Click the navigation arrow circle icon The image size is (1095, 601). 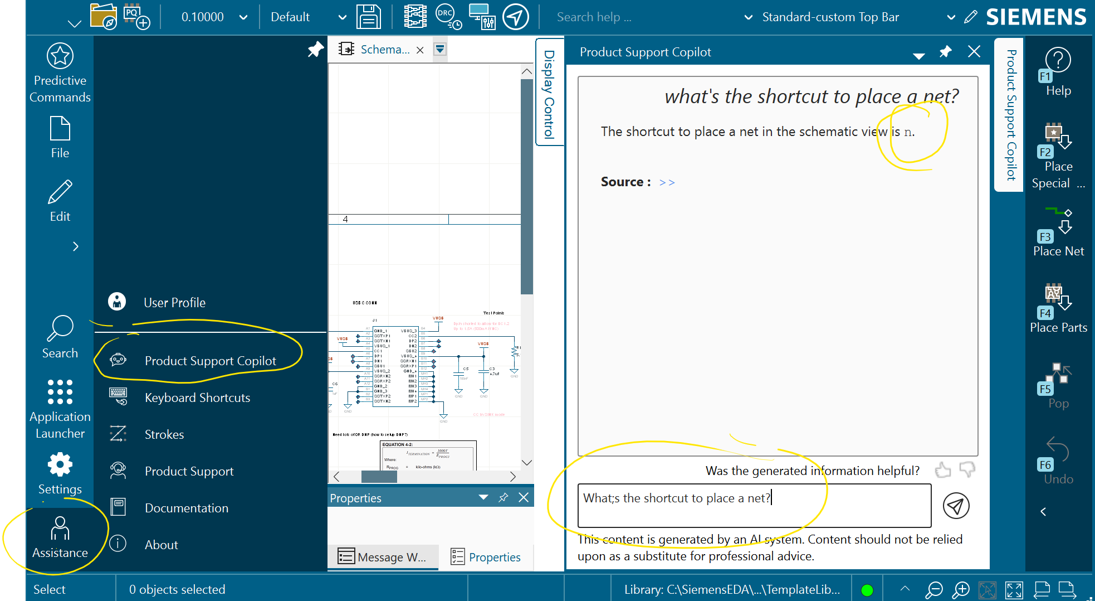(x=515, y=16)
